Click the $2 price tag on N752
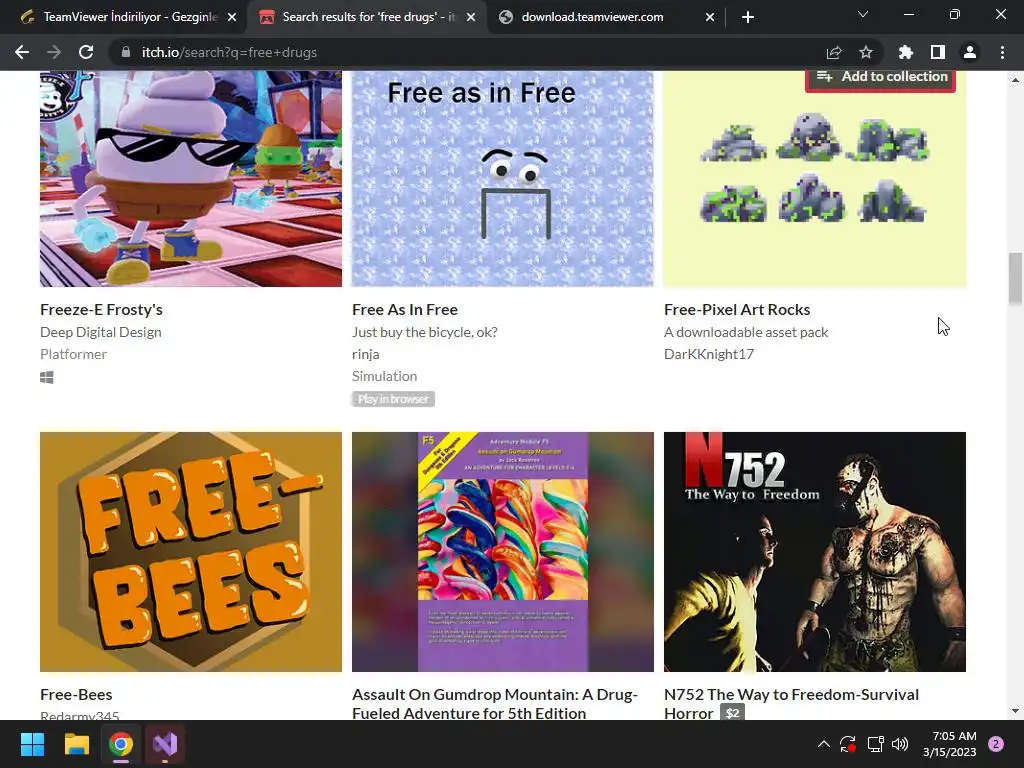The height and width of the screenshot is (768, 1024). (x=733, y=713)
